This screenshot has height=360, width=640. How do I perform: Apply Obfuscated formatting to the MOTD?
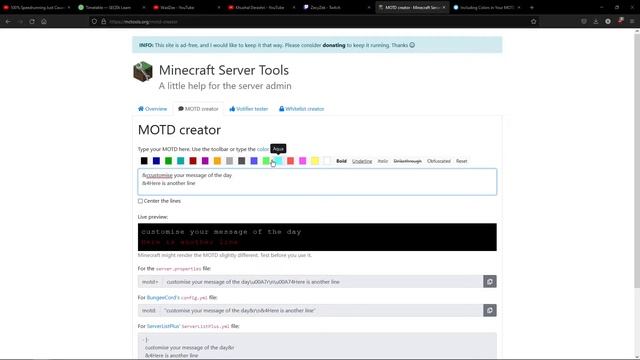pos(439,161)
